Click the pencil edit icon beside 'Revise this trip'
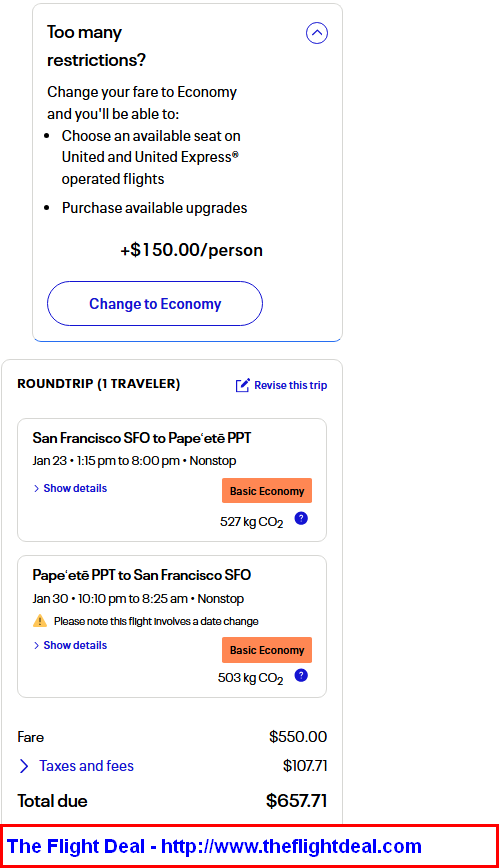Image resolution: width=499 pixels, height=868 pixels. 243,385
